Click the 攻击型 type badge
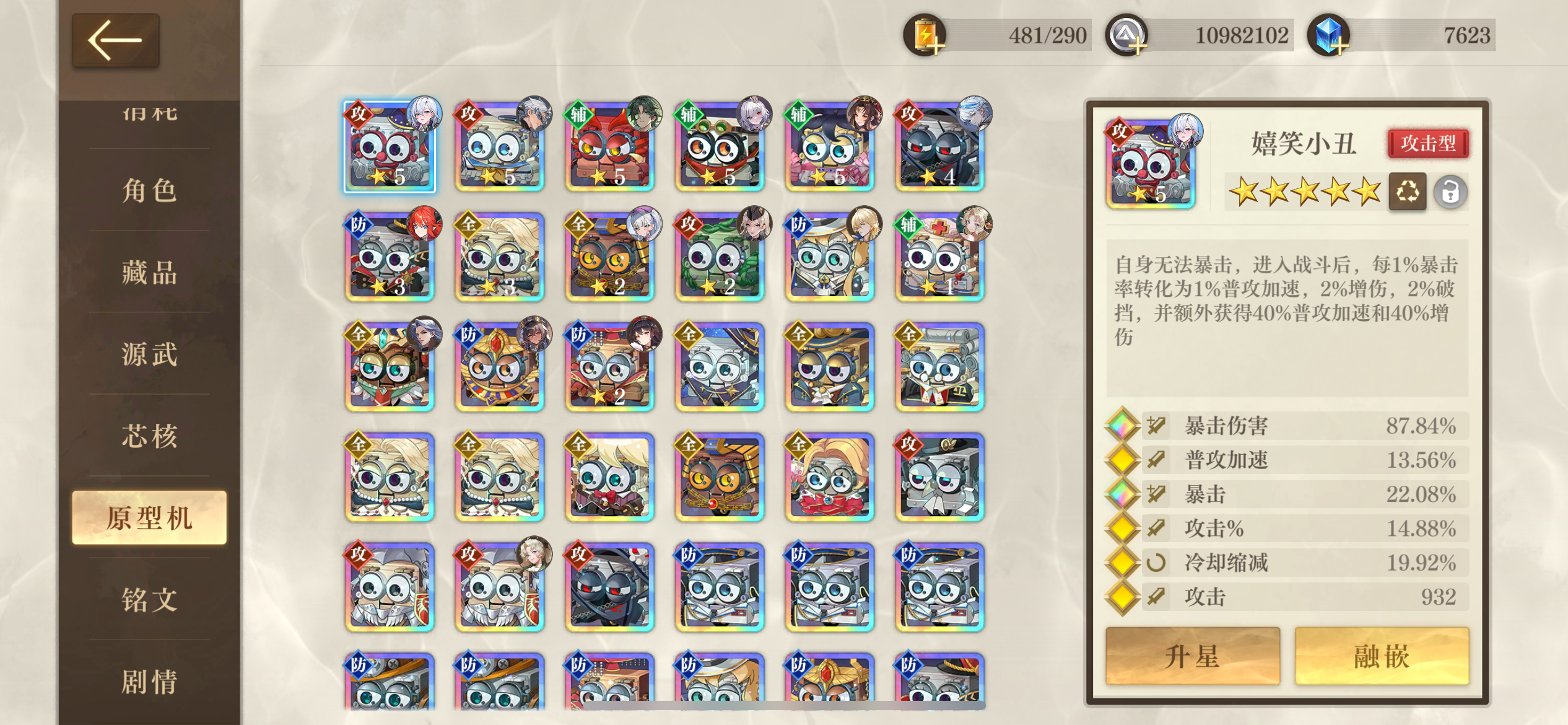Viewport: 1568px width, 725px height. [x=1428, y=144]
